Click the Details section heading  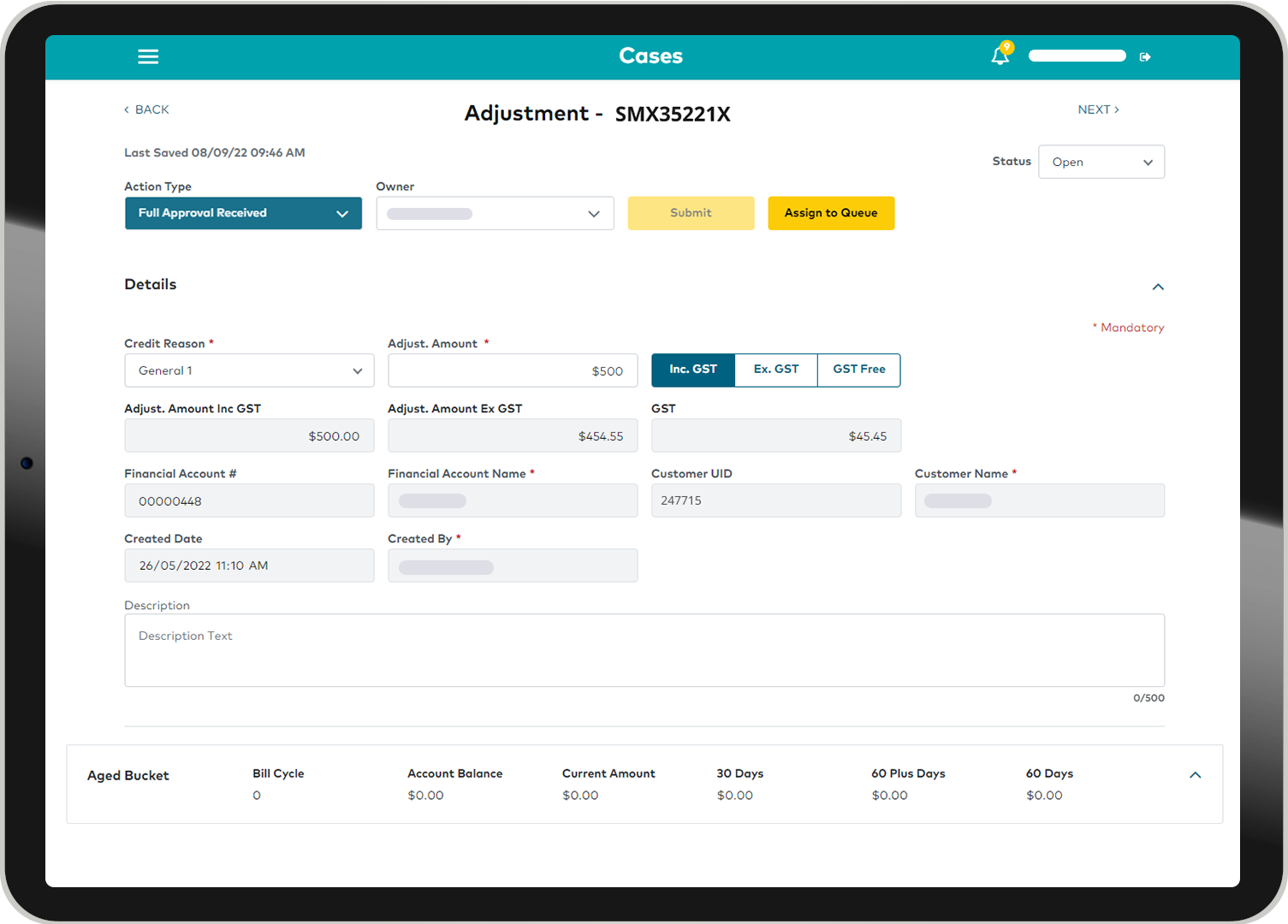[151, 285]
